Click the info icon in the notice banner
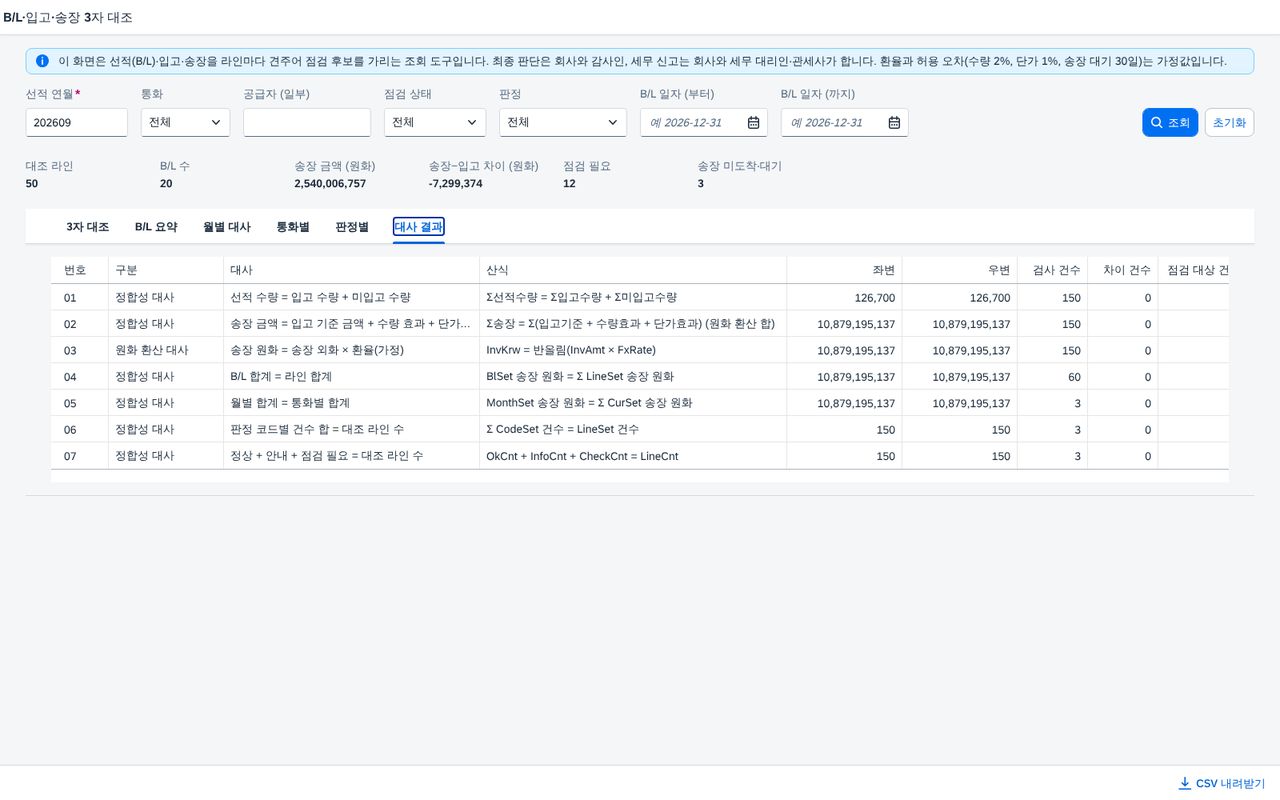 pyautogui.click(x=42, y=61)
